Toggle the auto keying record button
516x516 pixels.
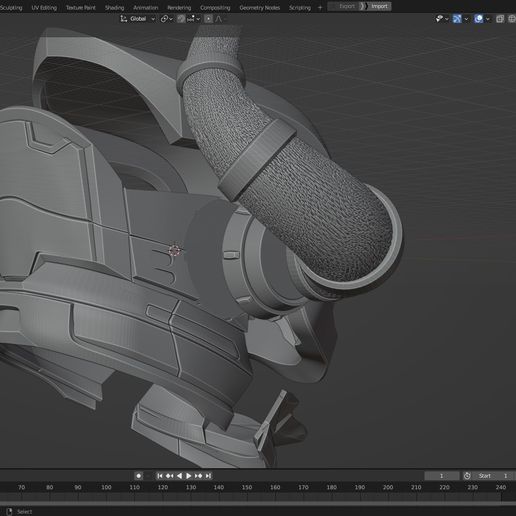pos(139,476)
